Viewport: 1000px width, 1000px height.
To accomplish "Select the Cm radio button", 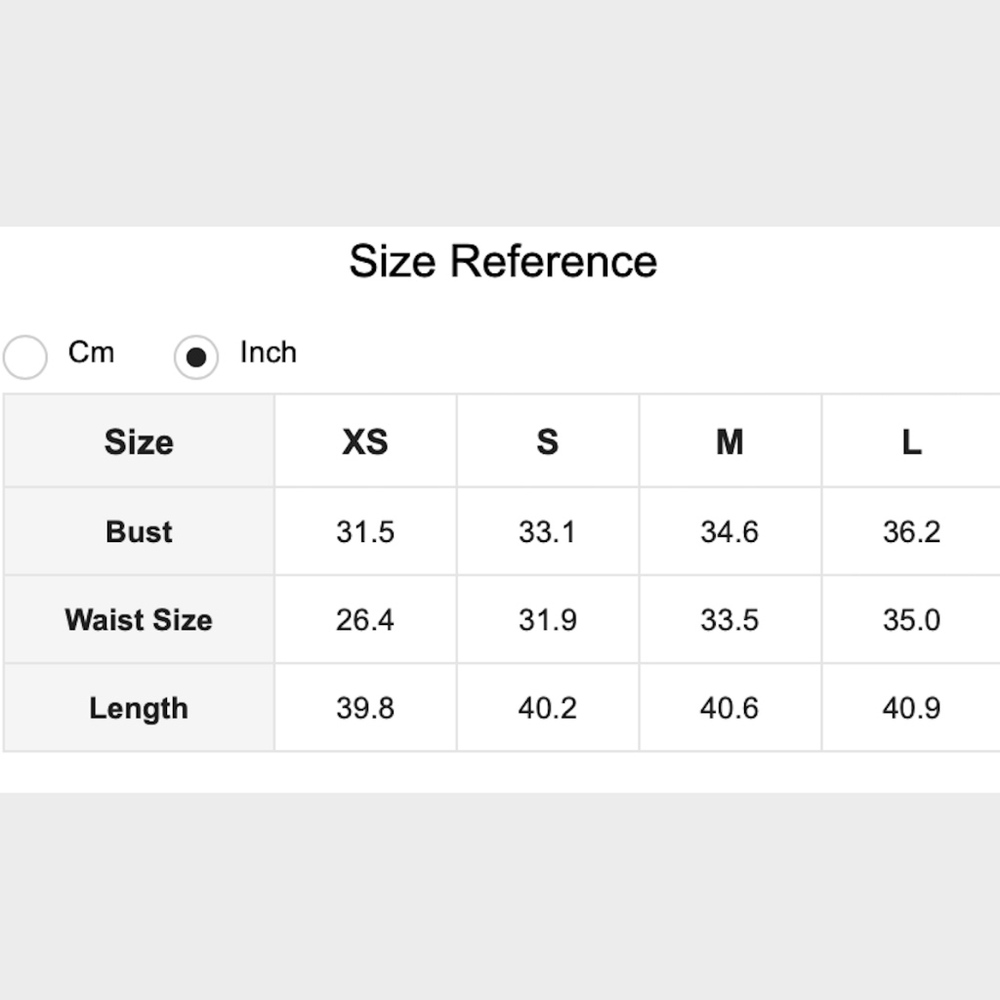I will click(25, 357).
